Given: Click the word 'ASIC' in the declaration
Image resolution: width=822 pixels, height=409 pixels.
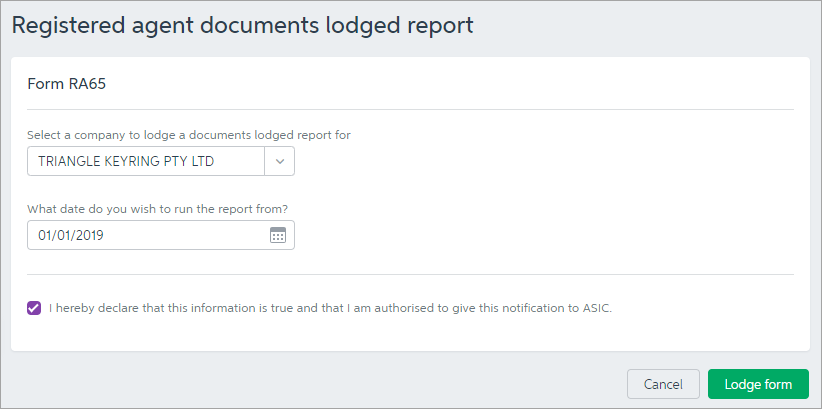Looking at the screenshot, I should coord(595,308).
